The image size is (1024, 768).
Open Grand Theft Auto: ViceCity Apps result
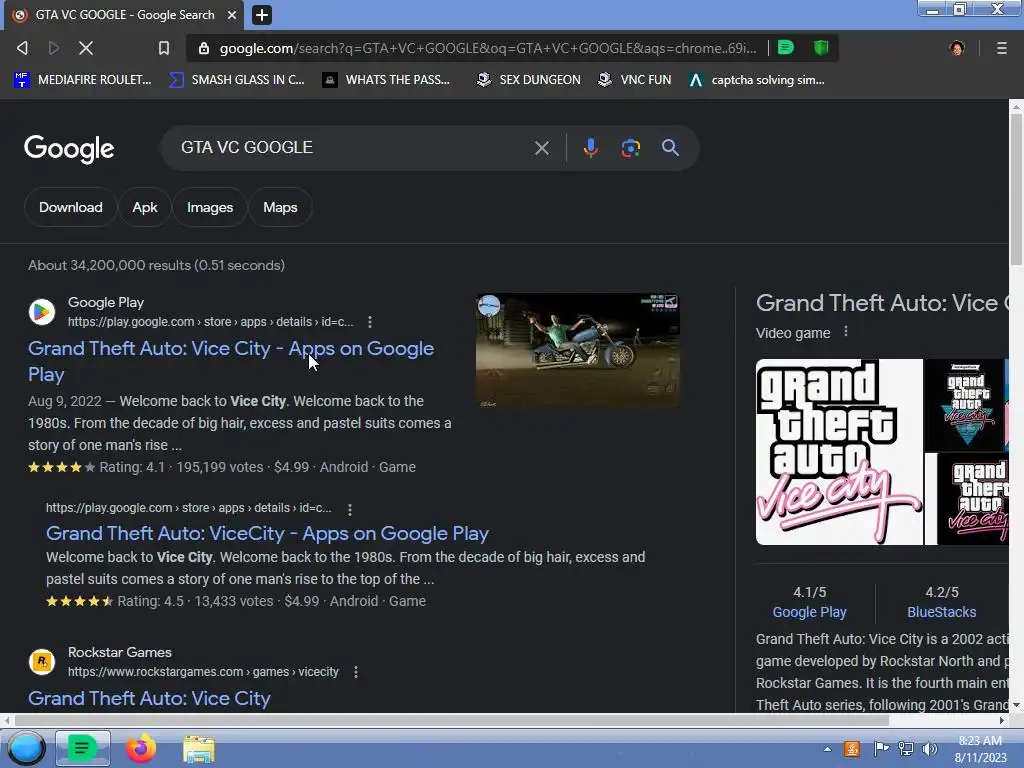pos(267,534)
